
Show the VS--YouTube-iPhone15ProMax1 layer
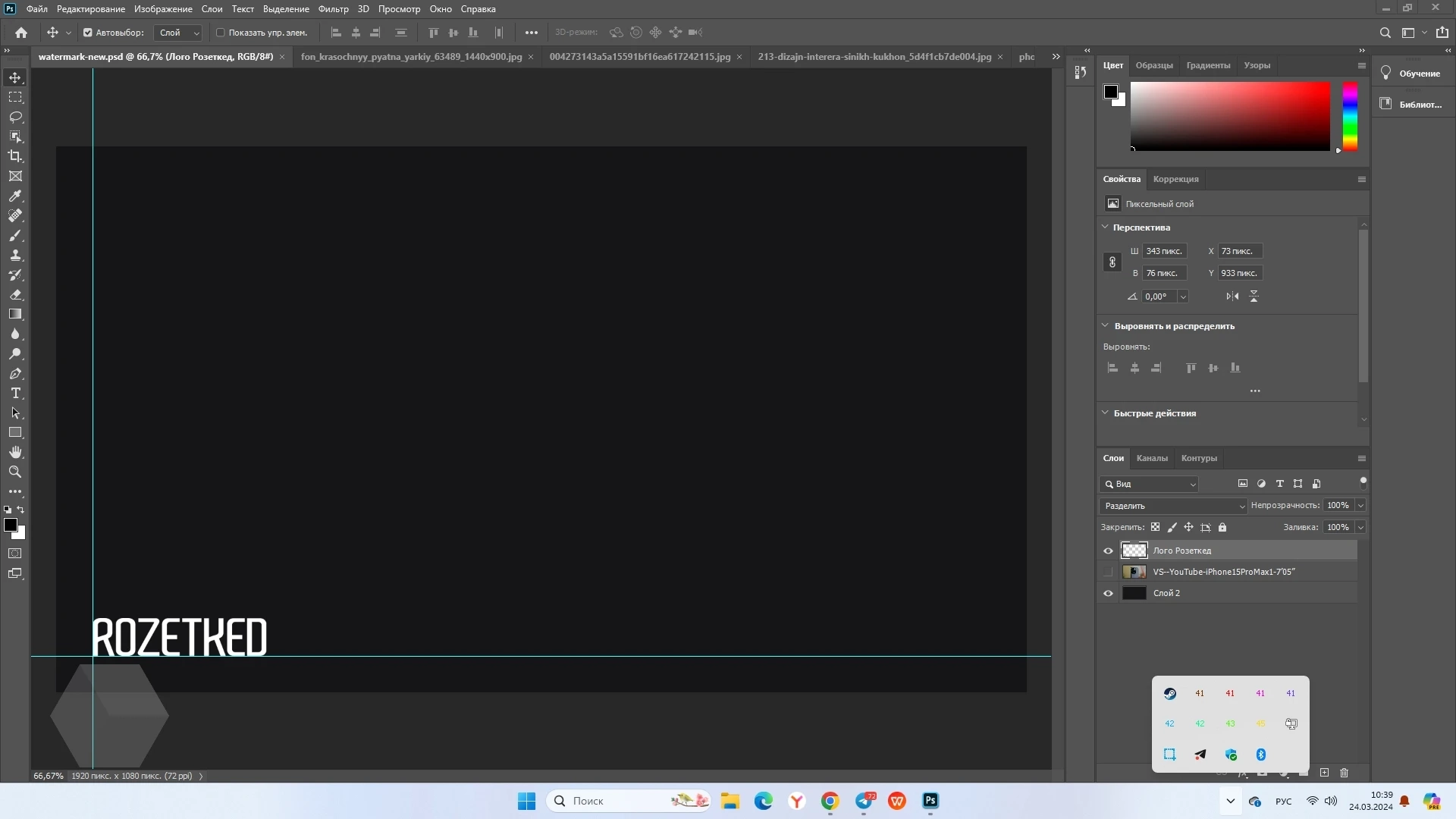point(1108,572)
